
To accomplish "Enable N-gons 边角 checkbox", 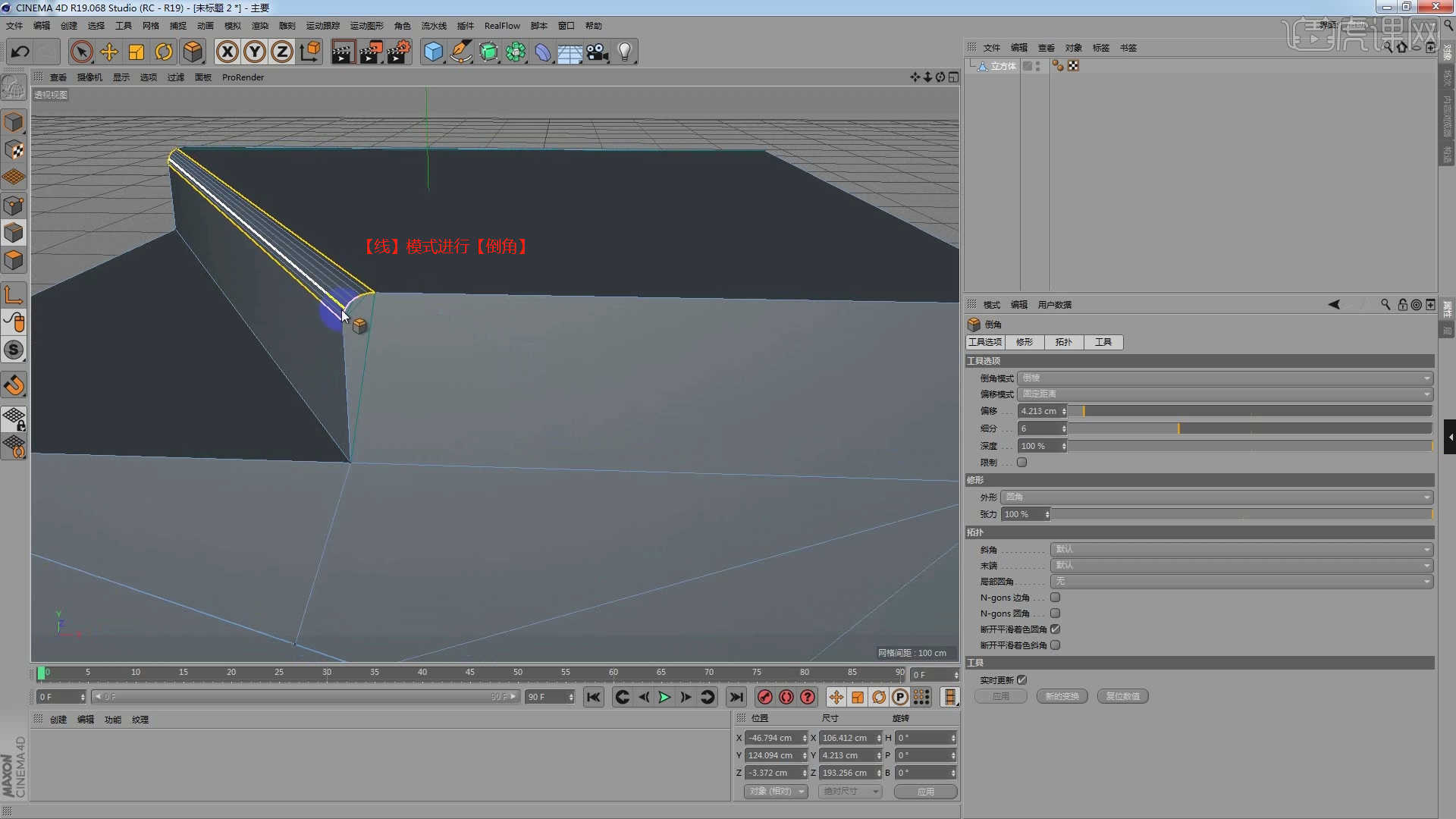I will click(1055, 598).
